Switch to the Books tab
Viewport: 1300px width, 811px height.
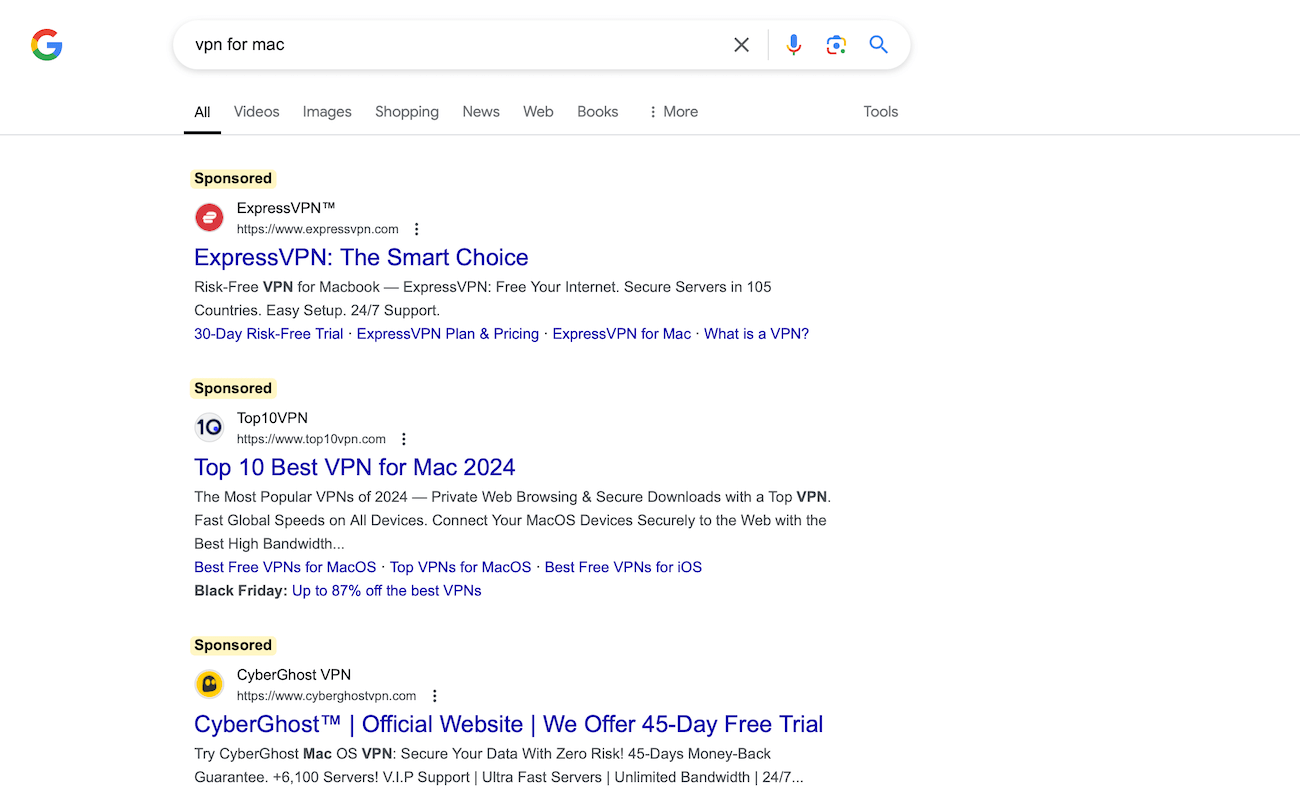pos(598,112)
